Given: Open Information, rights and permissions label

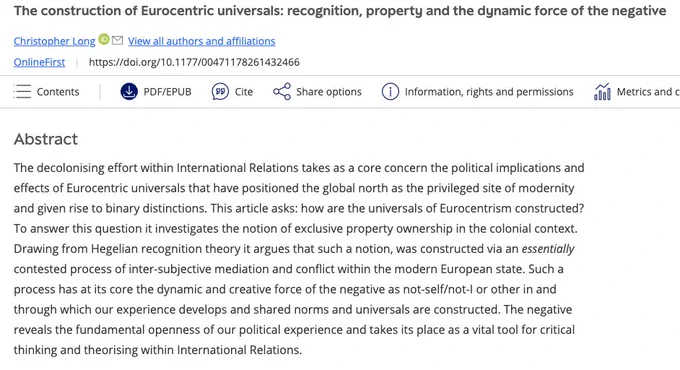Looking at the screenshot, I should (x=489, y=92).
